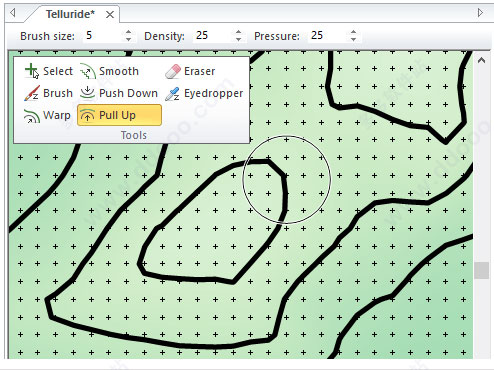This screenshot has width=494, height=370.
Task: Switch to the Telluride document tab
Action: 70,14
